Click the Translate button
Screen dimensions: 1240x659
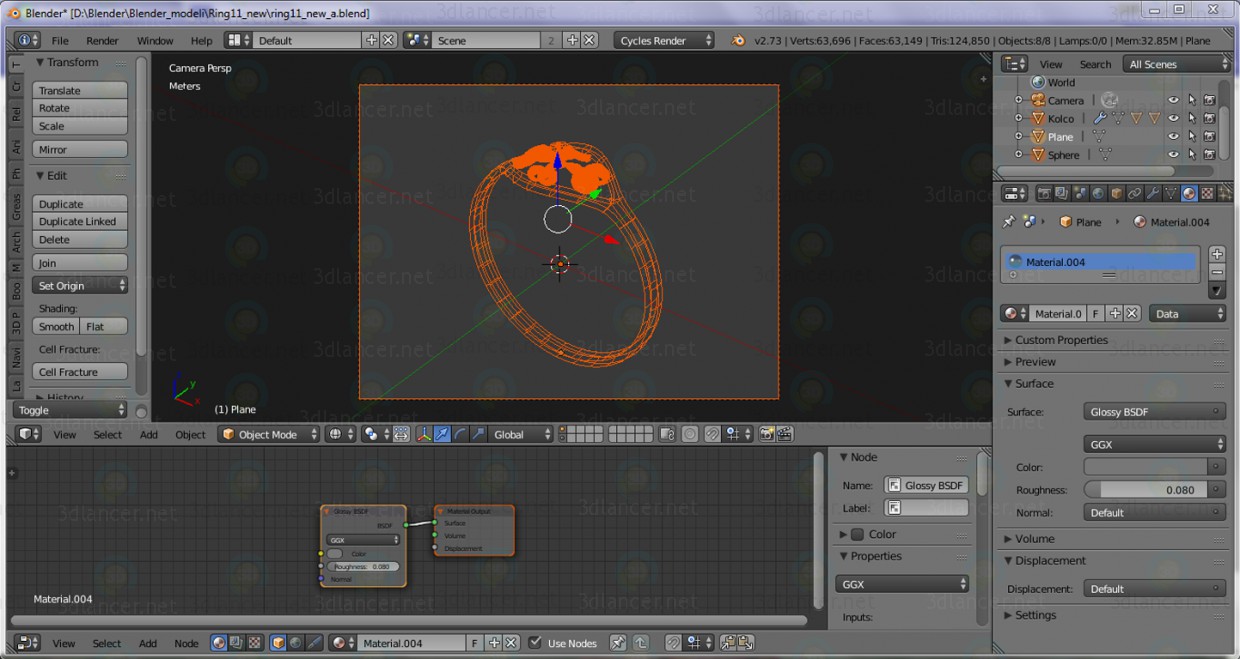point(80,90)
